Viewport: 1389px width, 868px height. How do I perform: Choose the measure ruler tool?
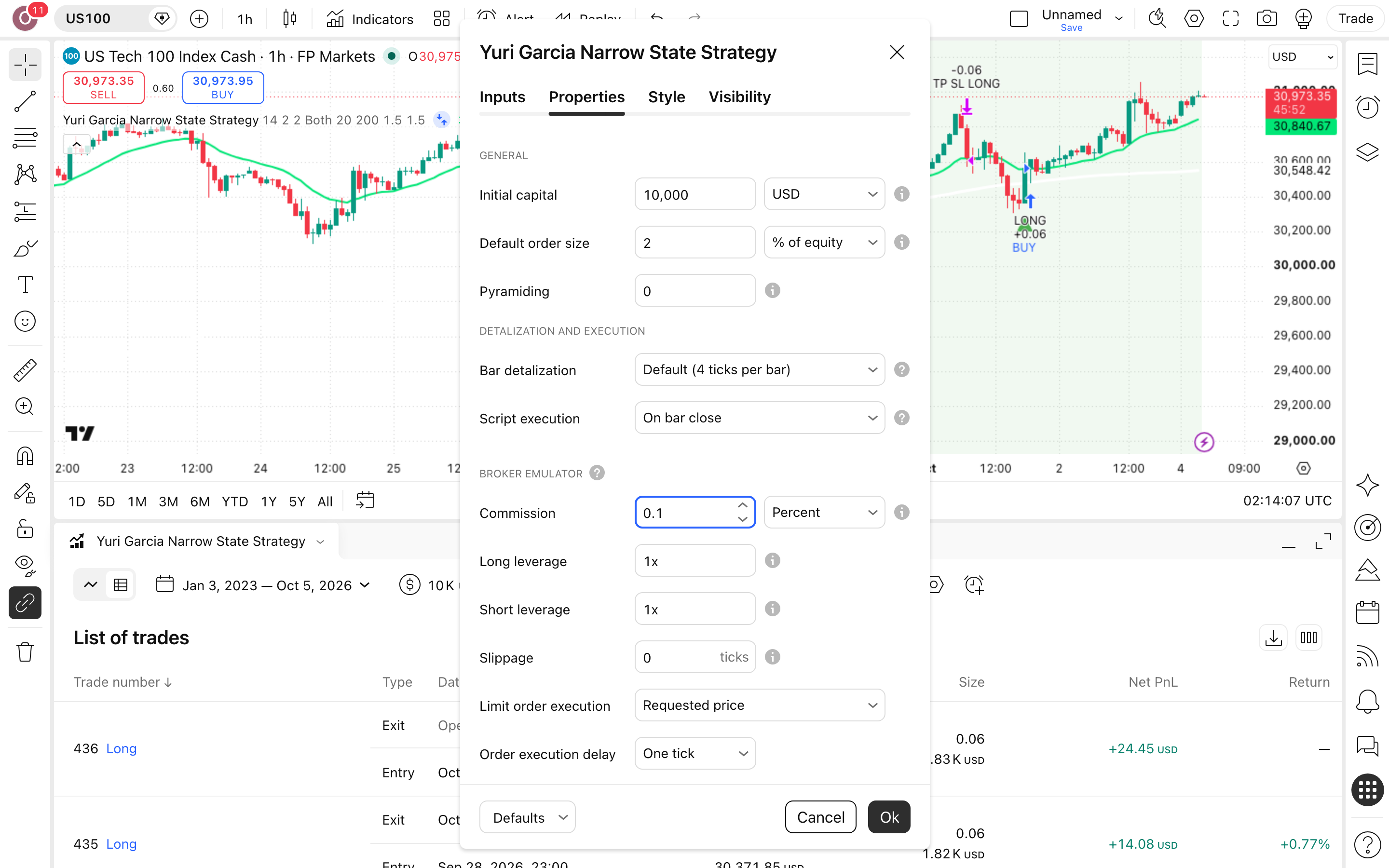(25, 370)
